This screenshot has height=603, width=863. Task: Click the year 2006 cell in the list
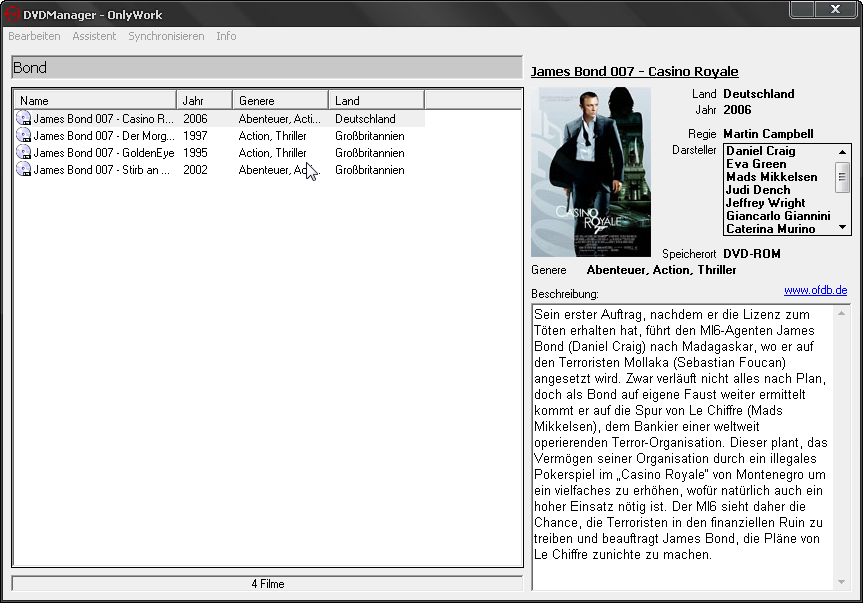point(195,119)
